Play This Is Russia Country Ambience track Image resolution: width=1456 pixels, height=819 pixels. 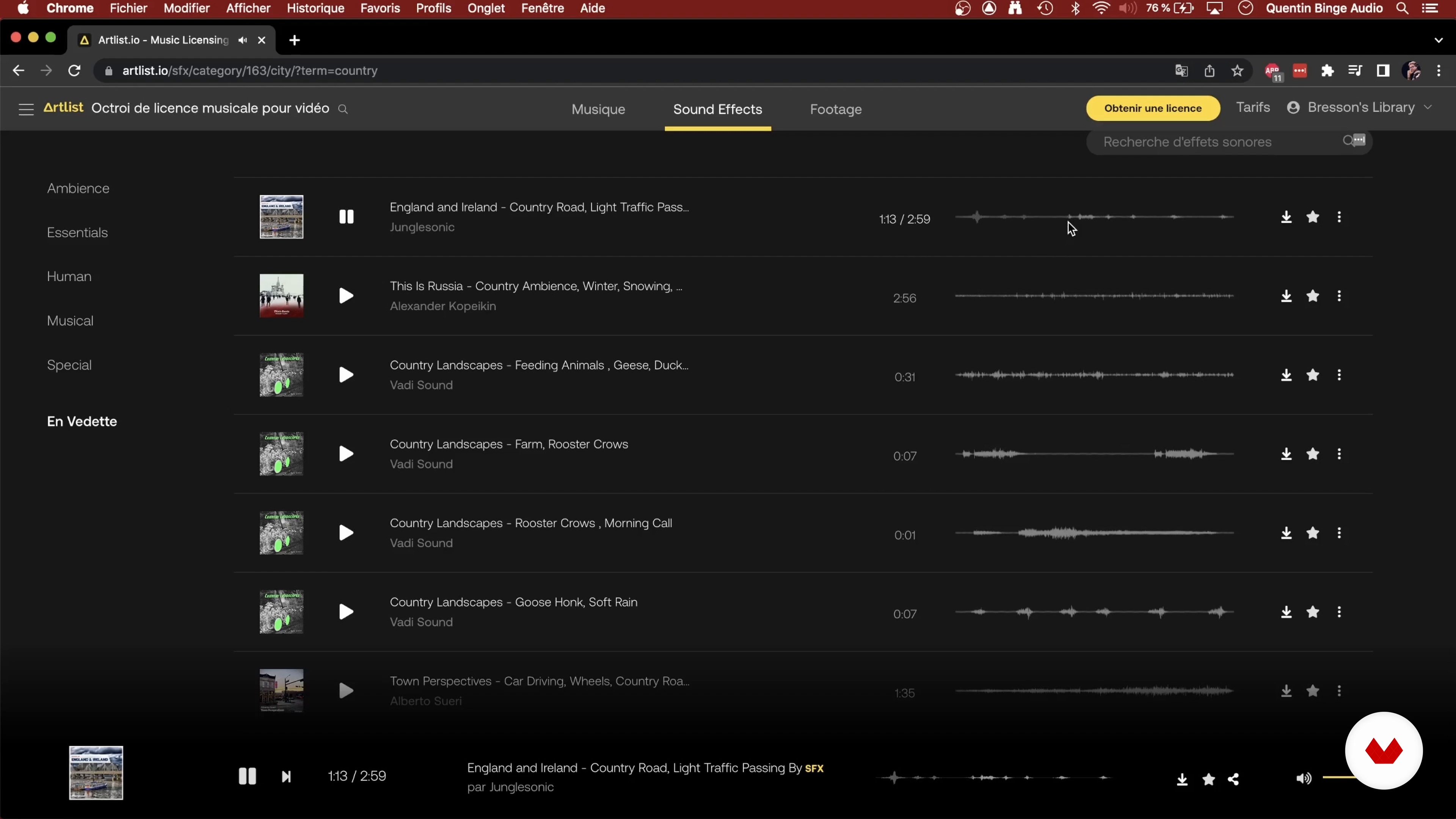(346, 296)
